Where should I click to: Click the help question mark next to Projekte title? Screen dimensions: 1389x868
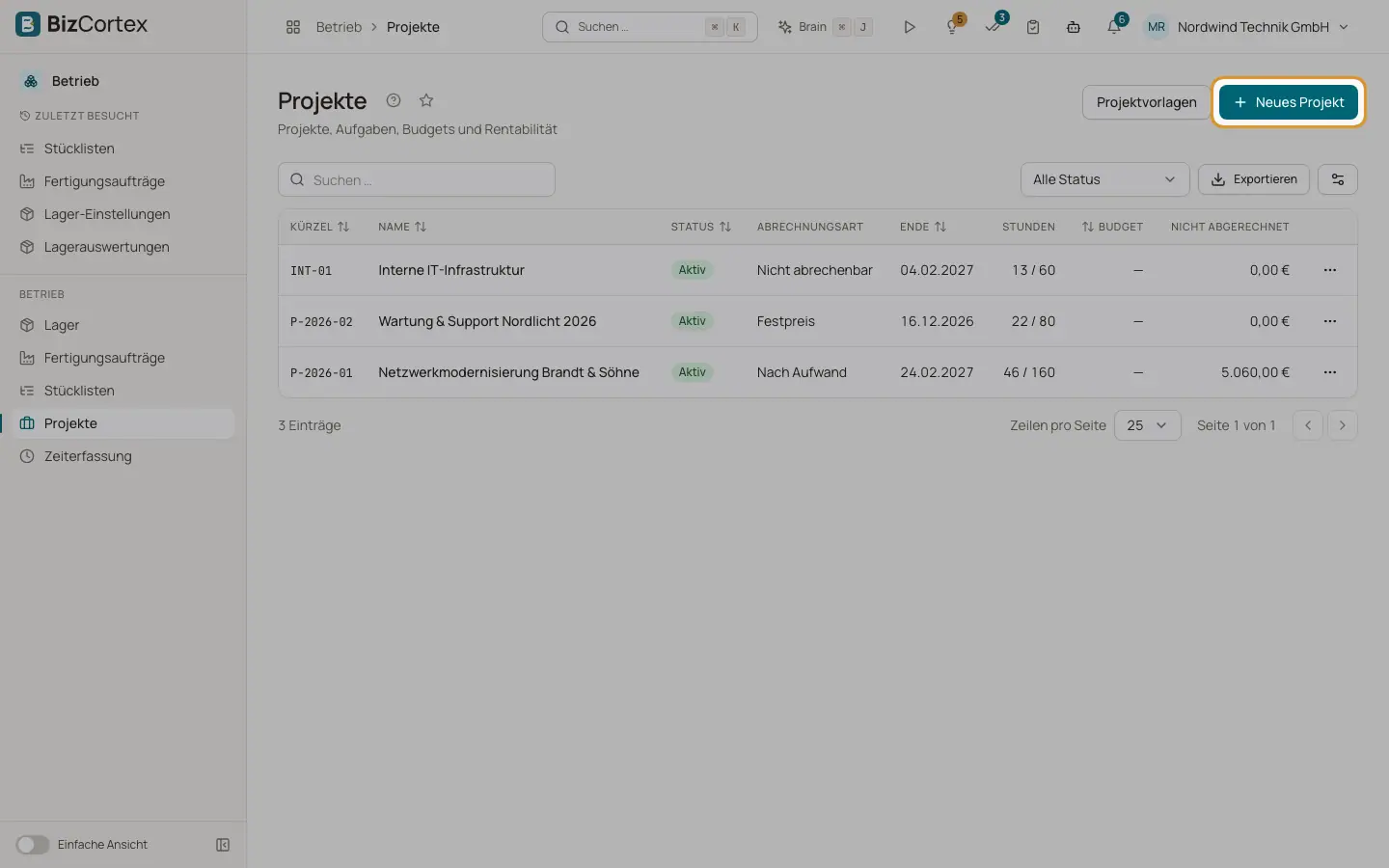394,100
